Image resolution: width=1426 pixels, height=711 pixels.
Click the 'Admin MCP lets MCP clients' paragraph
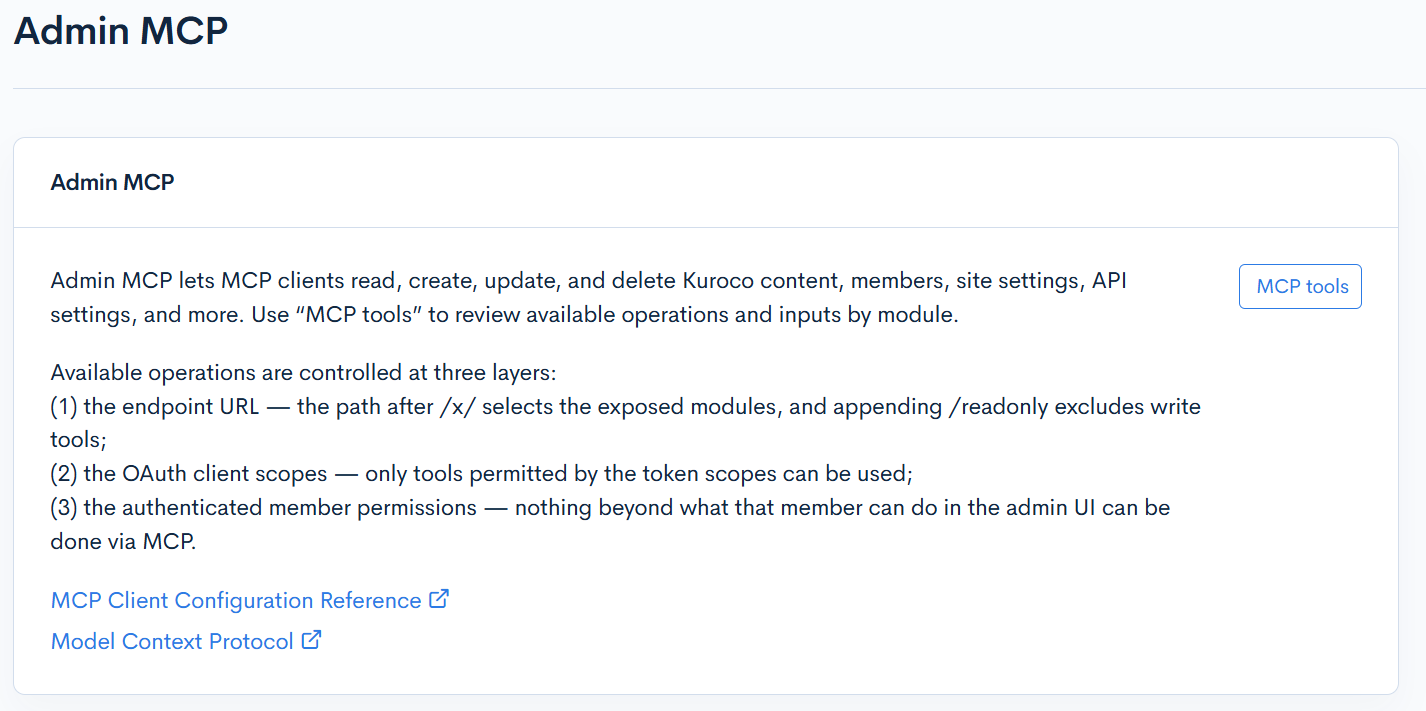point(589,298)
